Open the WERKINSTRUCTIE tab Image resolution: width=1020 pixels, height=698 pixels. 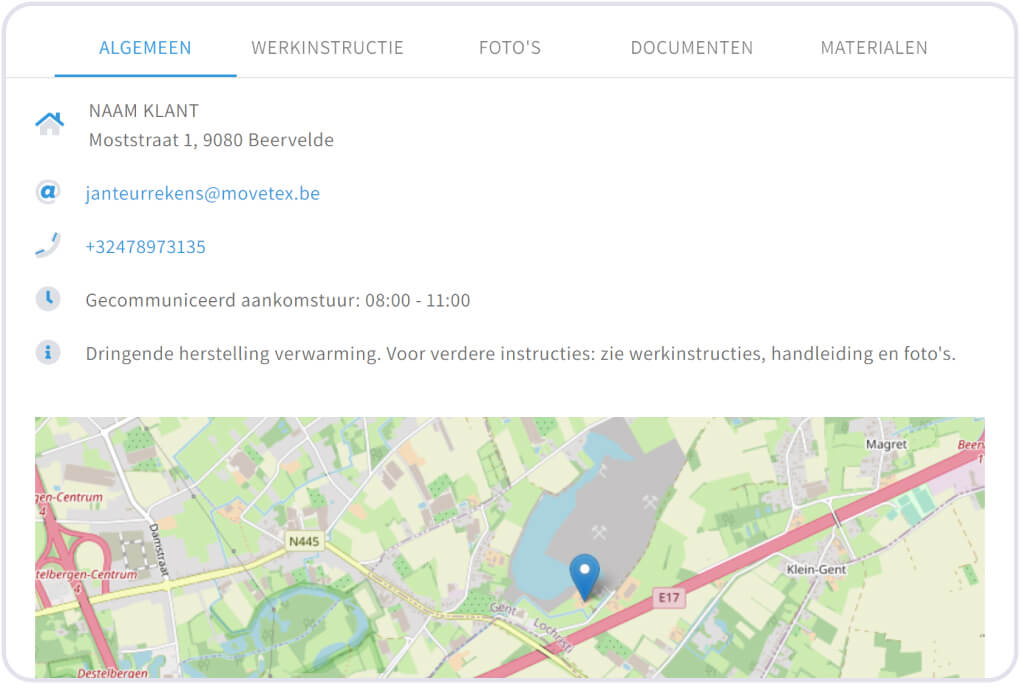pos(327,48)
